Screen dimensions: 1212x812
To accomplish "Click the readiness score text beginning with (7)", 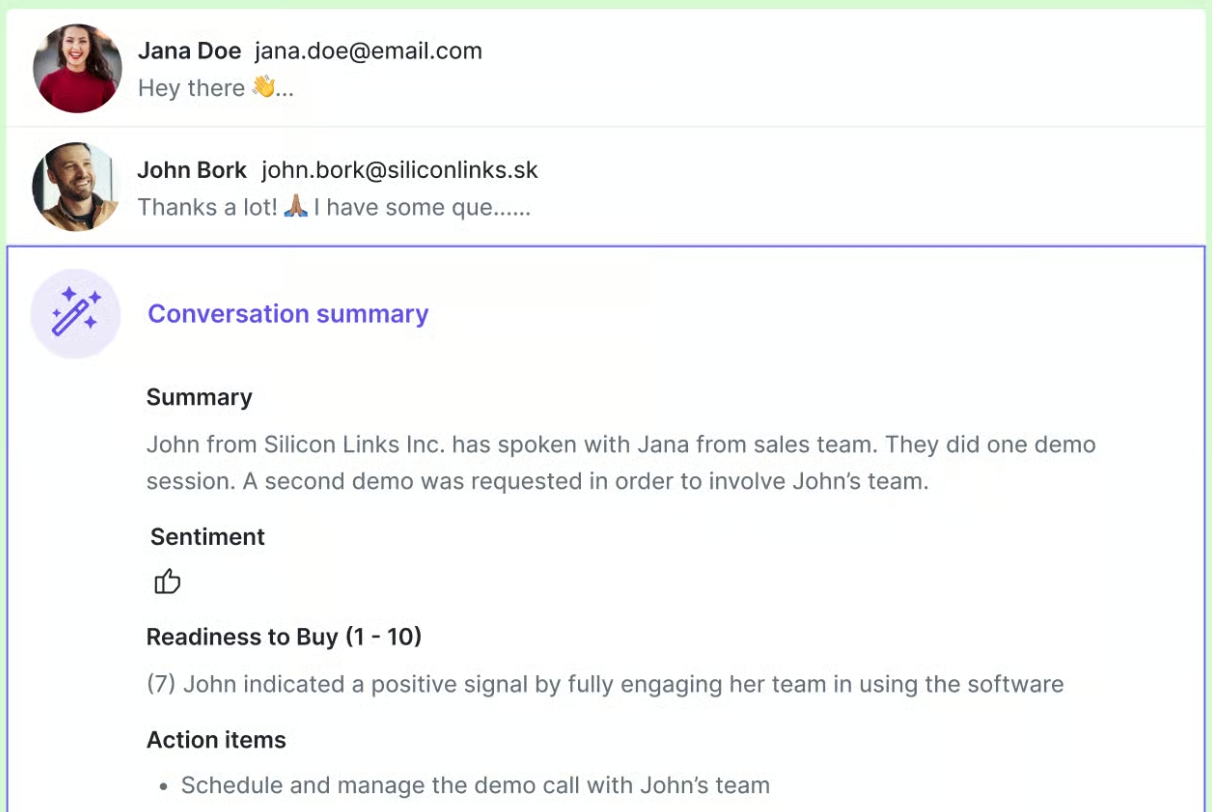I will tap(605, 685).
